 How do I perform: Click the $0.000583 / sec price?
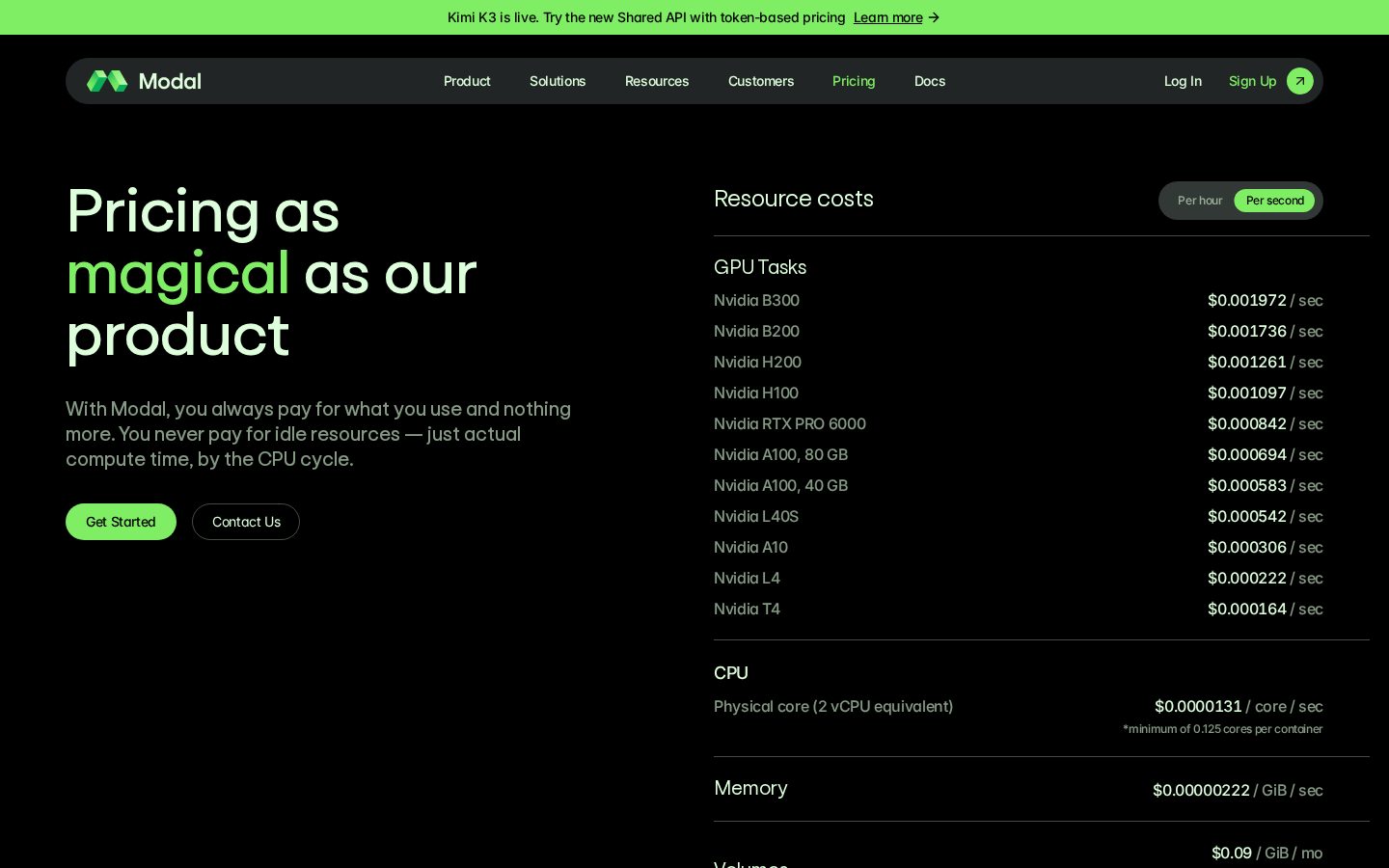(x=1265, y=485)
